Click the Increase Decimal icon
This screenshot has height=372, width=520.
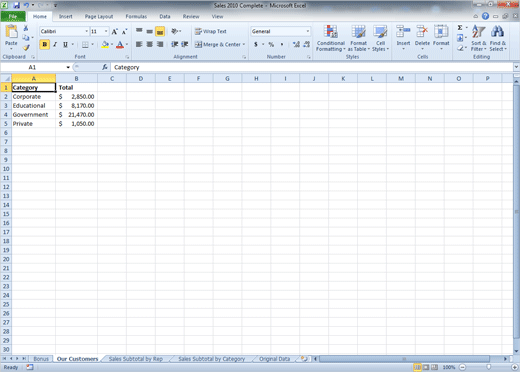click(296, 44)
